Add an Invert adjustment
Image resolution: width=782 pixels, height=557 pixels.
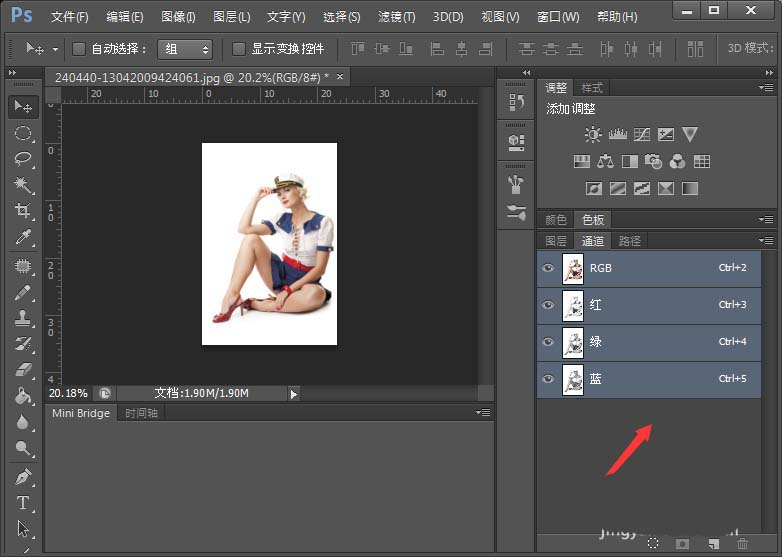coord(593,188)
